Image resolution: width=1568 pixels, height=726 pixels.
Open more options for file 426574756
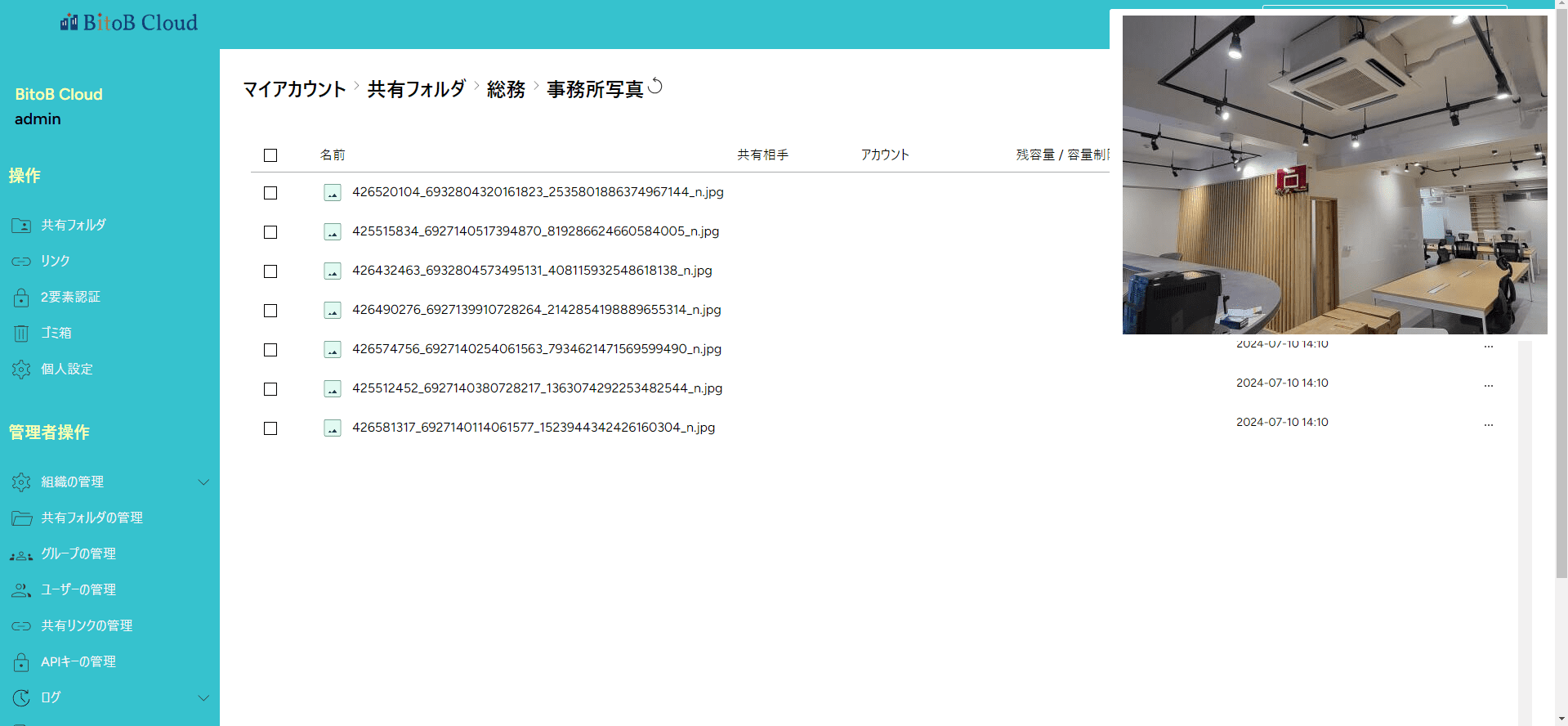[x=1489, y=347]
